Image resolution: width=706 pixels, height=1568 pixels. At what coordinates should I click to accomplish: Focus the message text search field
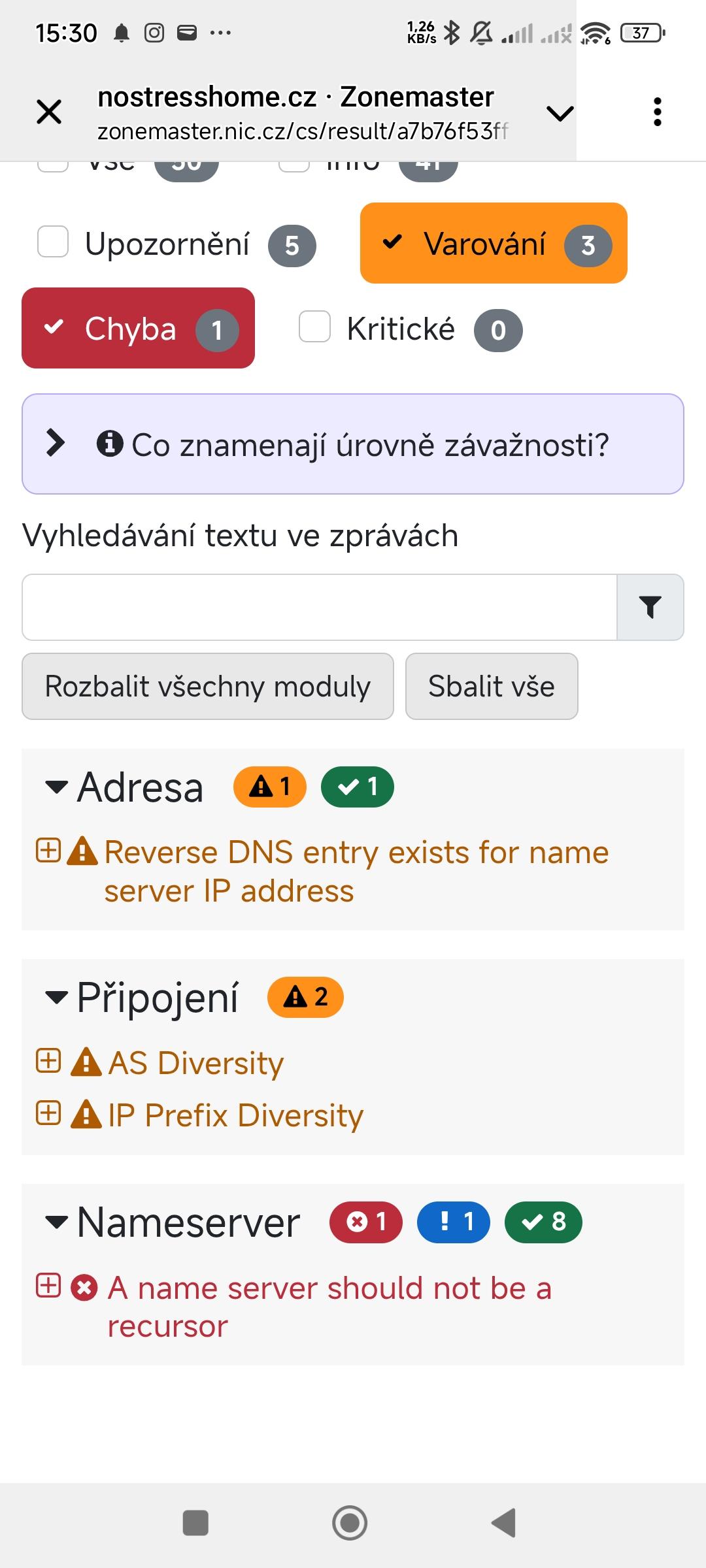tap(319, 607)
